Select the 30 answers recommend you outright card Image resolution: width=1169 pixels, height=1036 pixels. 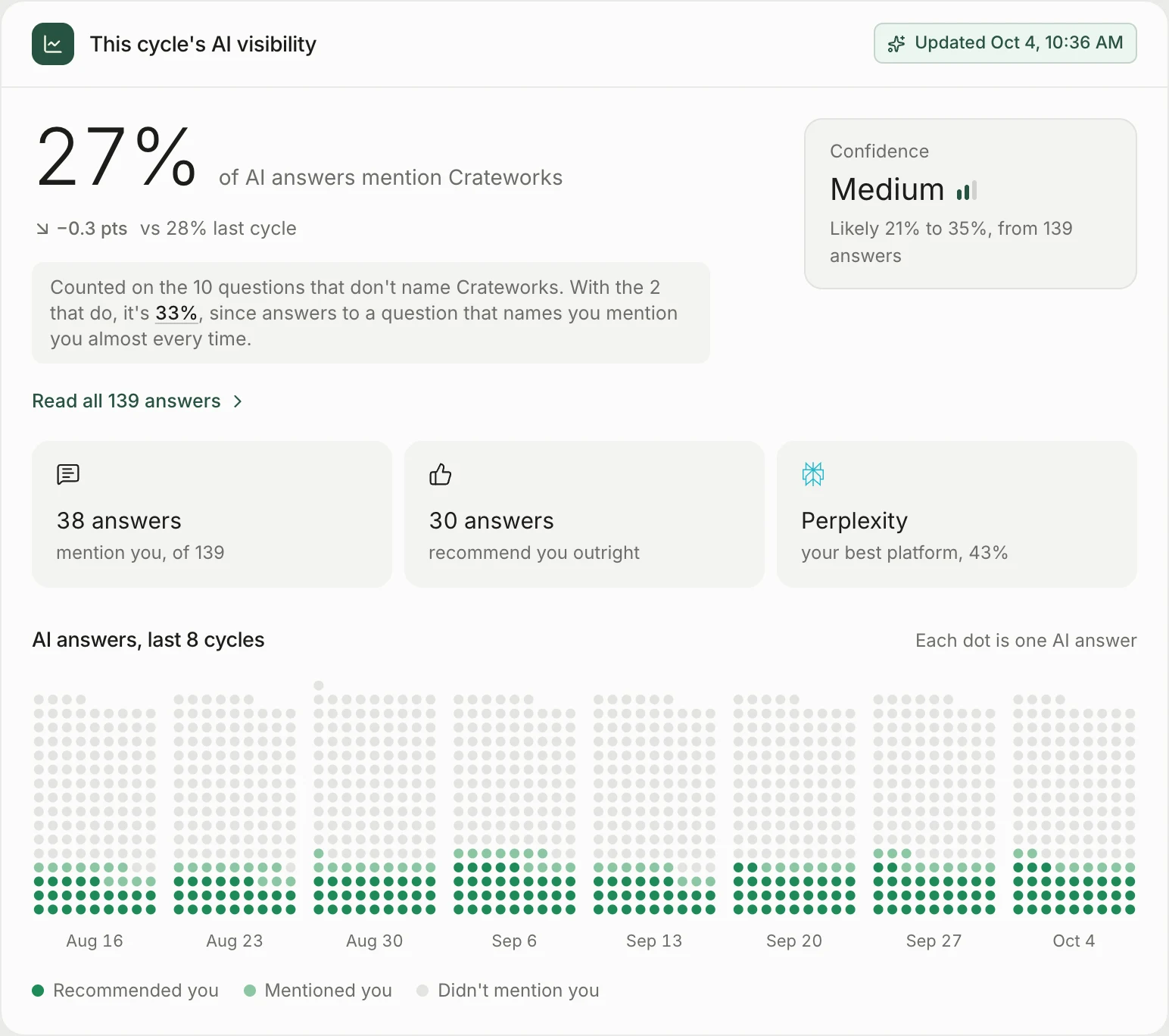tap(584, 514)
